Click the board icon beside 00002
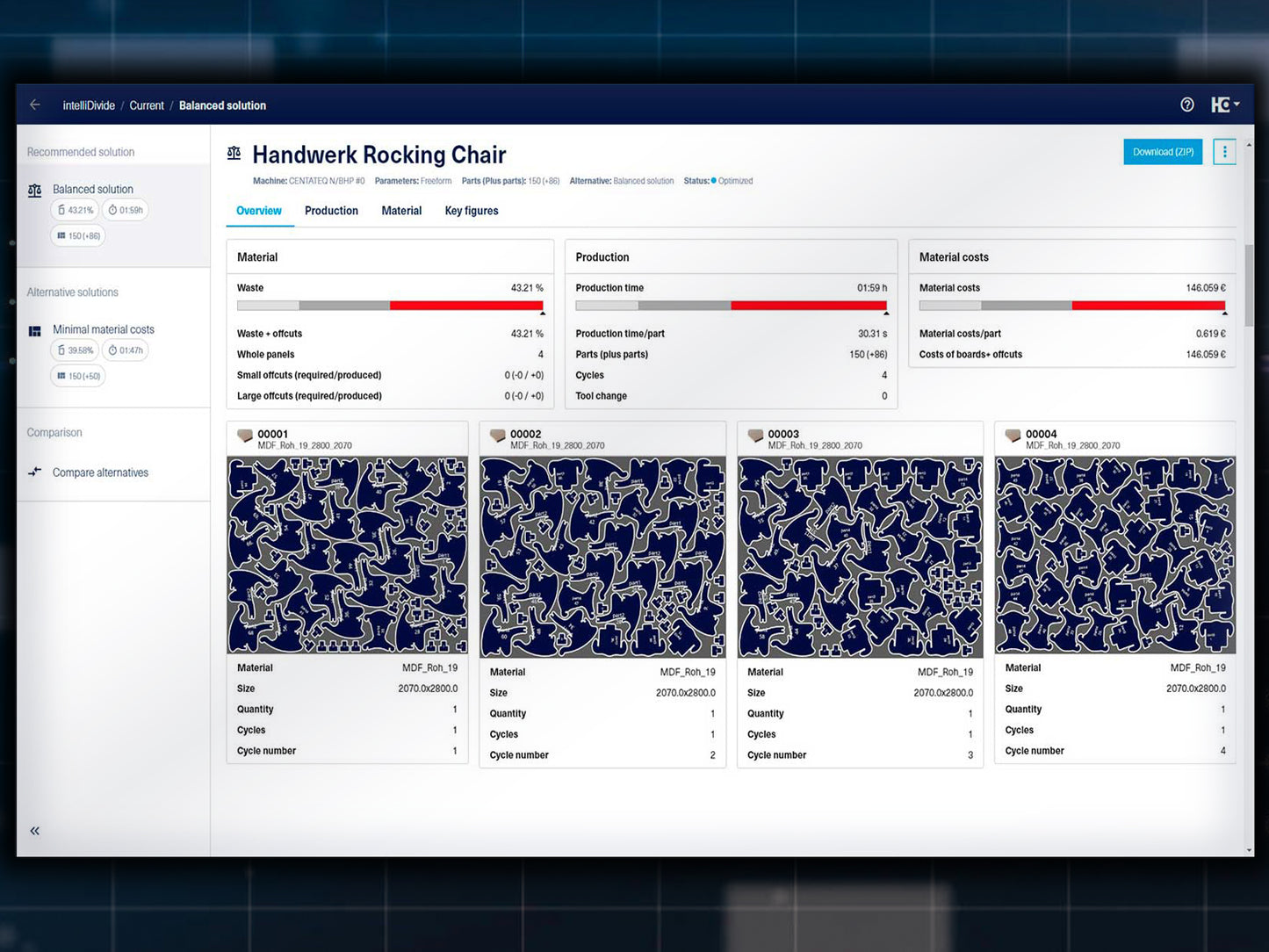The image size is (1269, 952). [x=498, y=436]
